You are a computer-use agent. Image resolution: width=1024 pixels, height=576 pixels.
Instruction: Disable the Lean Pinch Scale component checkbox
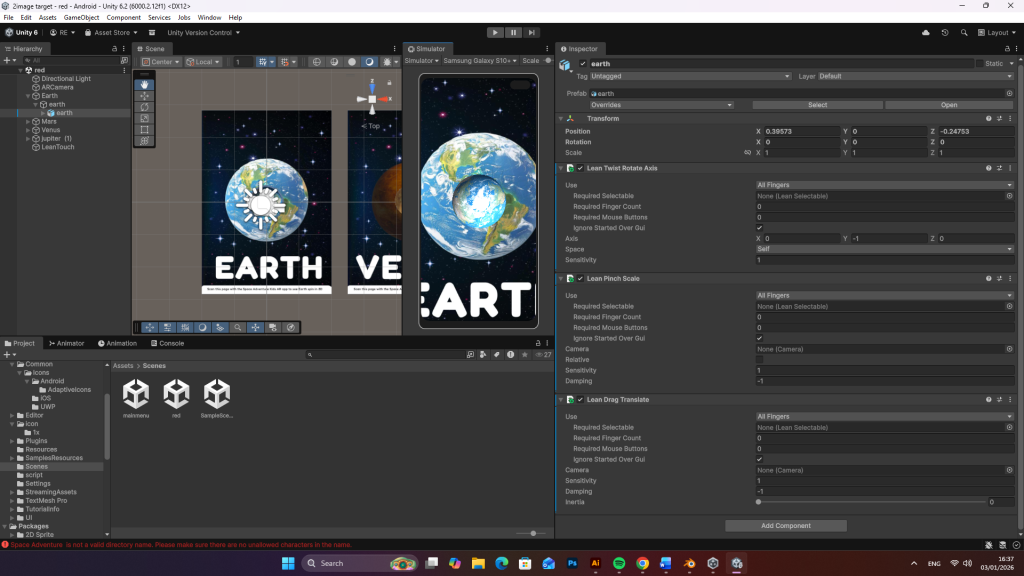(x=580, y=278)
